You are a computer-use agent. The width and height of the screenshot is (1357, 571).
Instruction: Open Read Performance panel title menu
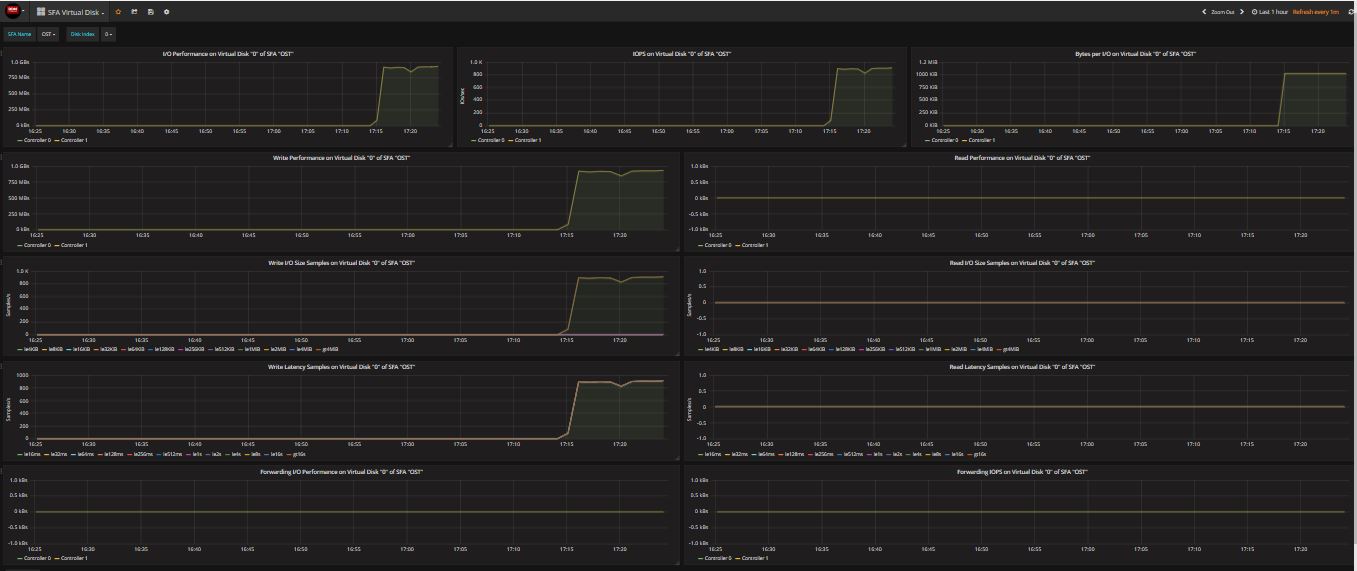click(1022, 158)
